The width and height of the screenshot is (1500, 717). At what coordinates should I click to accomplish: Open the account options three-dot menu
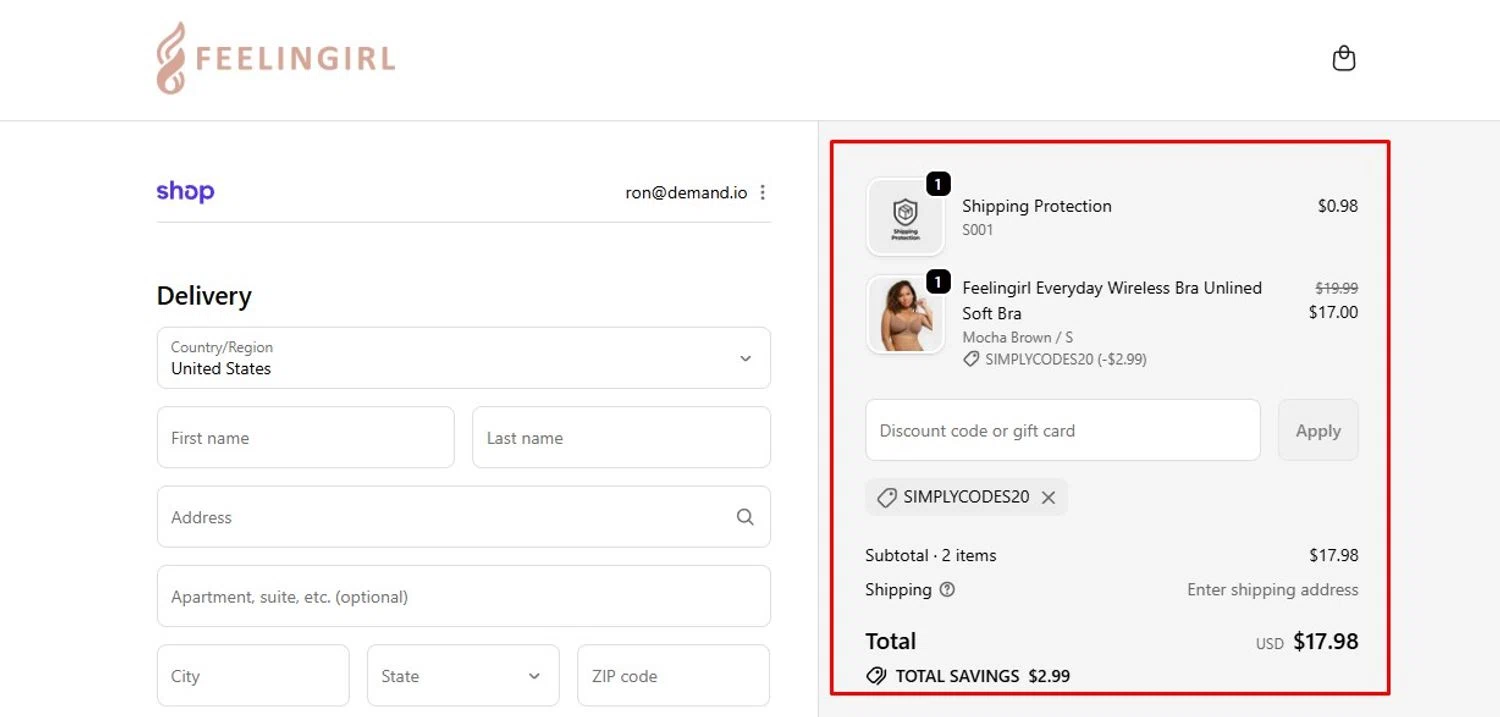tap(763, 192)
